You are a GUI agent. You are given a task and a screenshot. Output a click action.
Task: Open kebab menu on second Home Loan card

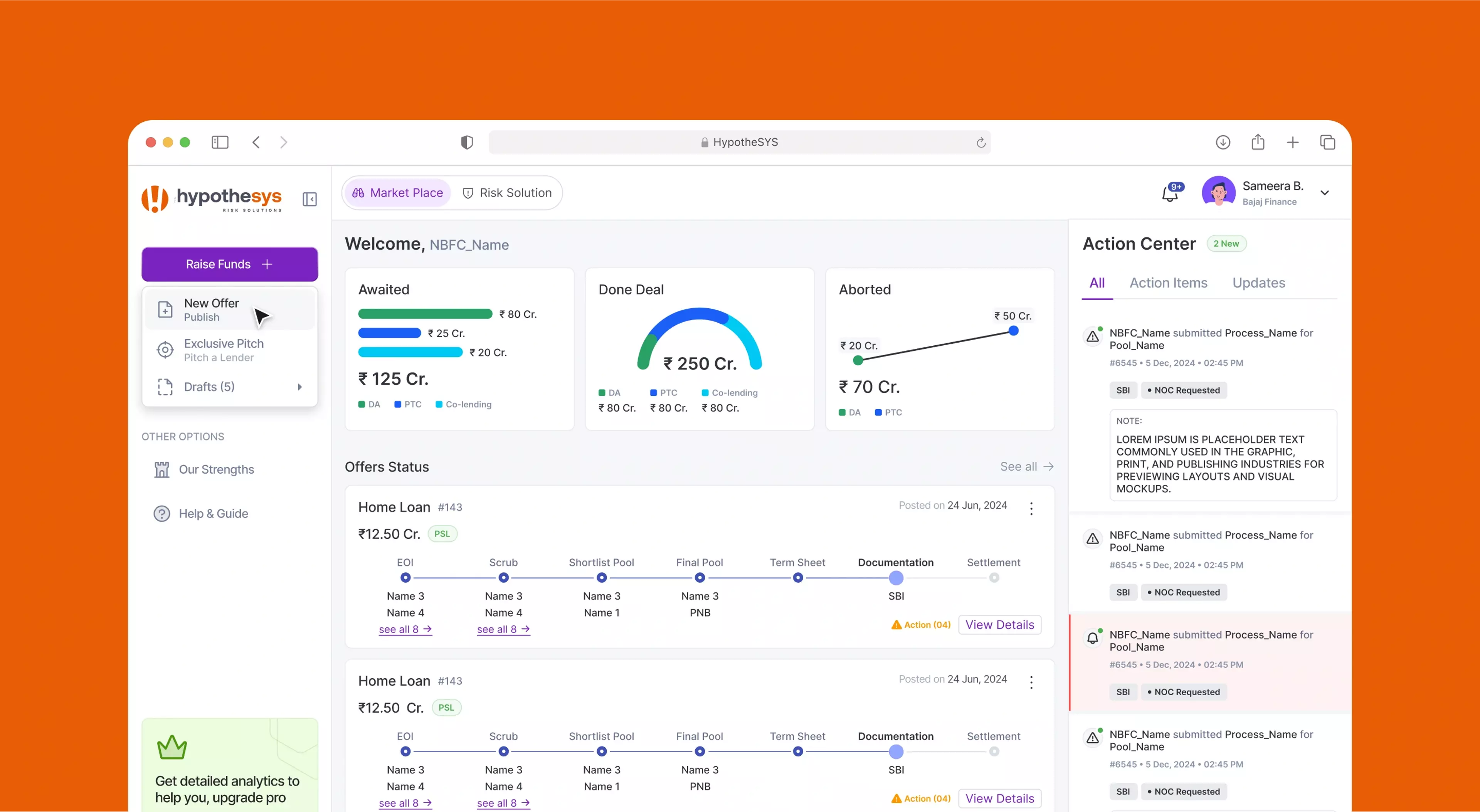tap(1031, 682)
